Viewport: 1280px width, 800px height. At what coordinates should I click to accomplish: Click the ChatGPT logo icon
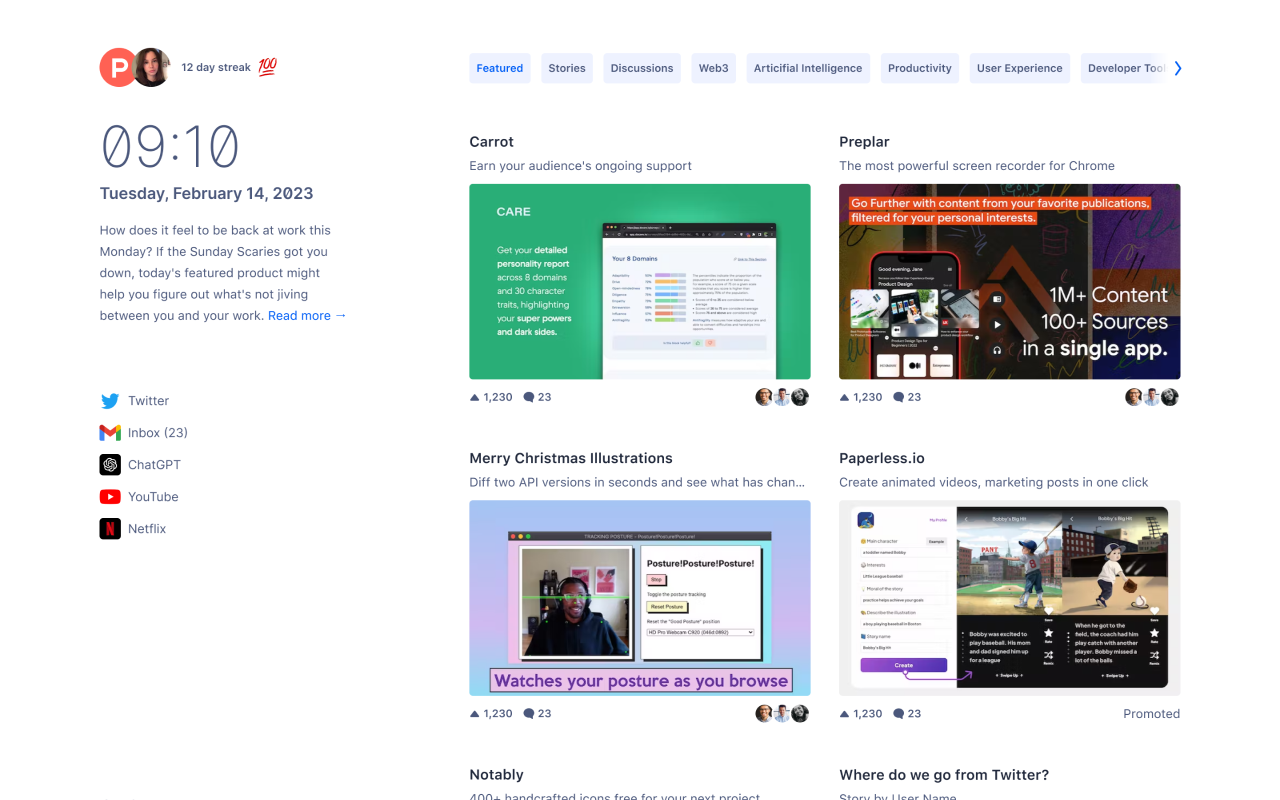click(x=110, y=465)
